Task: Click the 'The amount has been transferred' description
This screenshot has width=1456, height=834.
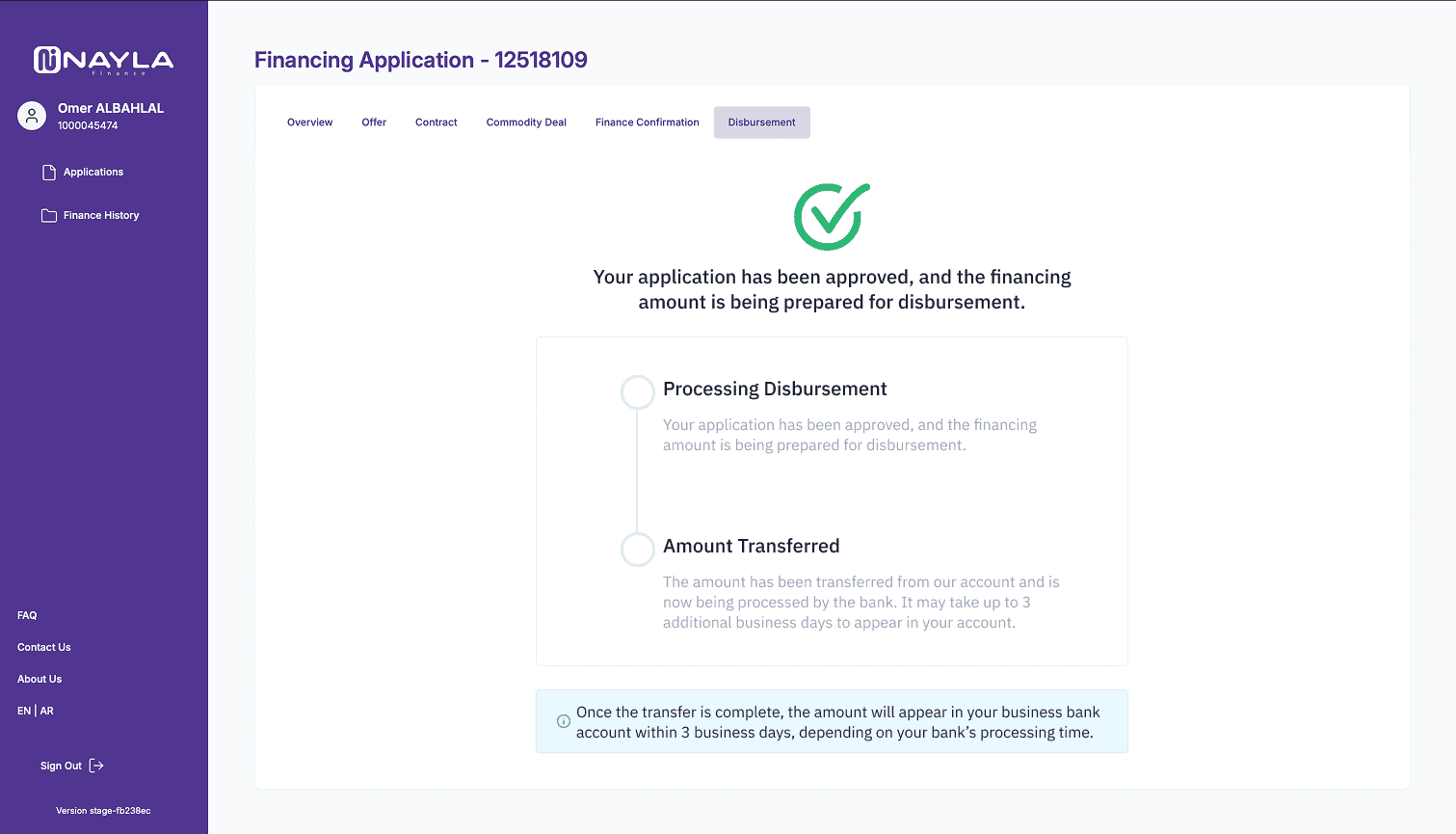Action: (x=861, y=603)
